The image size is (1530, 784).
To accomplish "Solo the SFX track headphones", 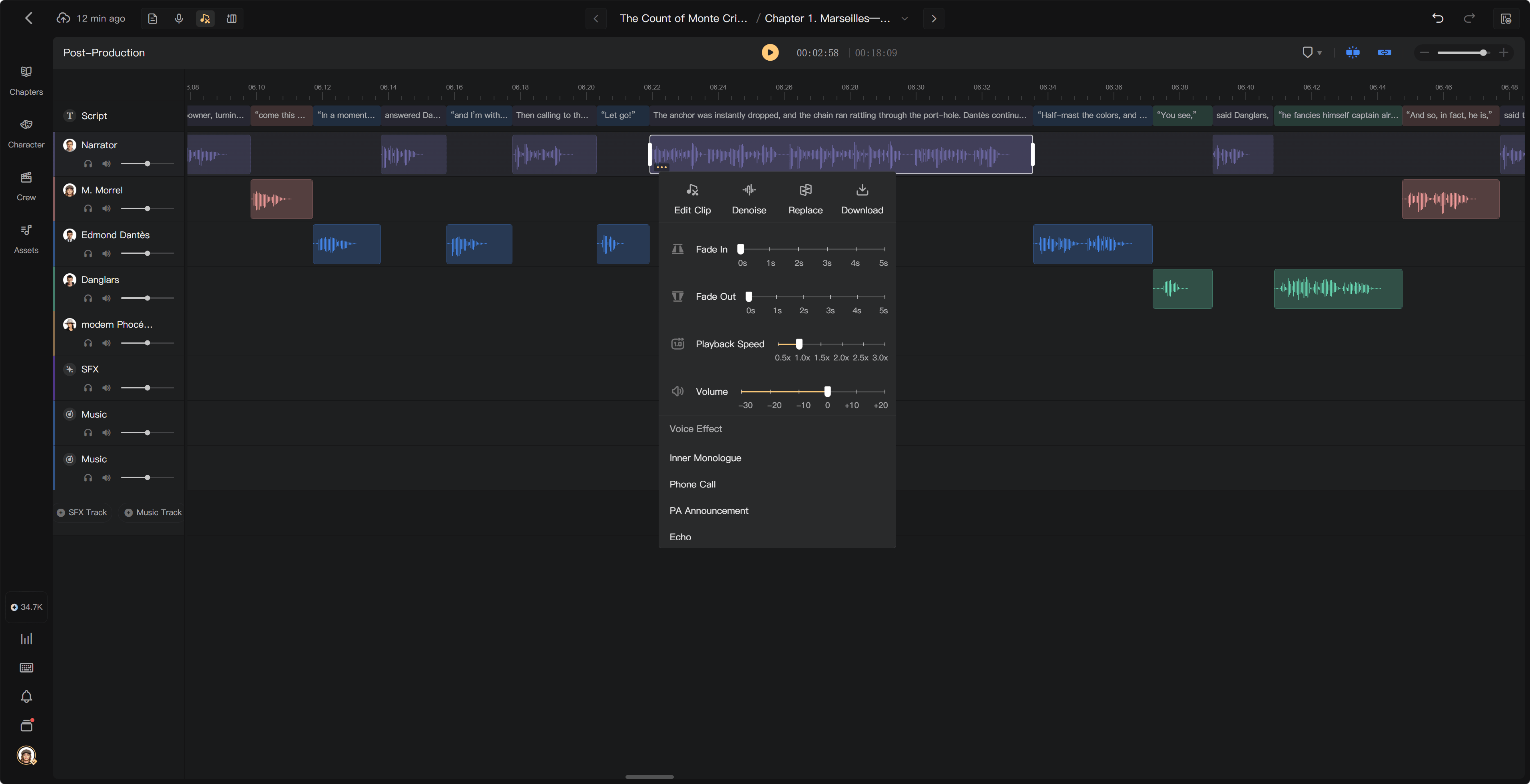I will click(x=88, y=388).
